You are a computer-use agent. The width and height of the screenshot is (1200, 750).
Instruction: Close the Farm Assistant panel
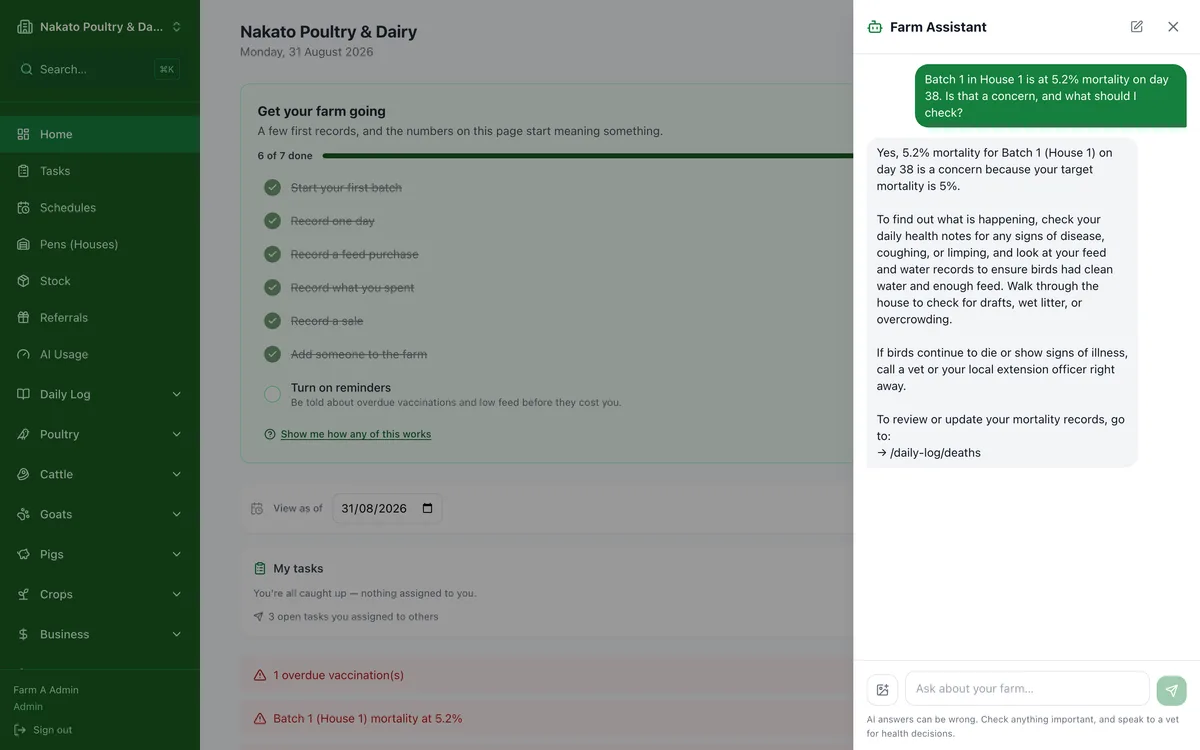pyautogui.click(x=1173, y=27)
